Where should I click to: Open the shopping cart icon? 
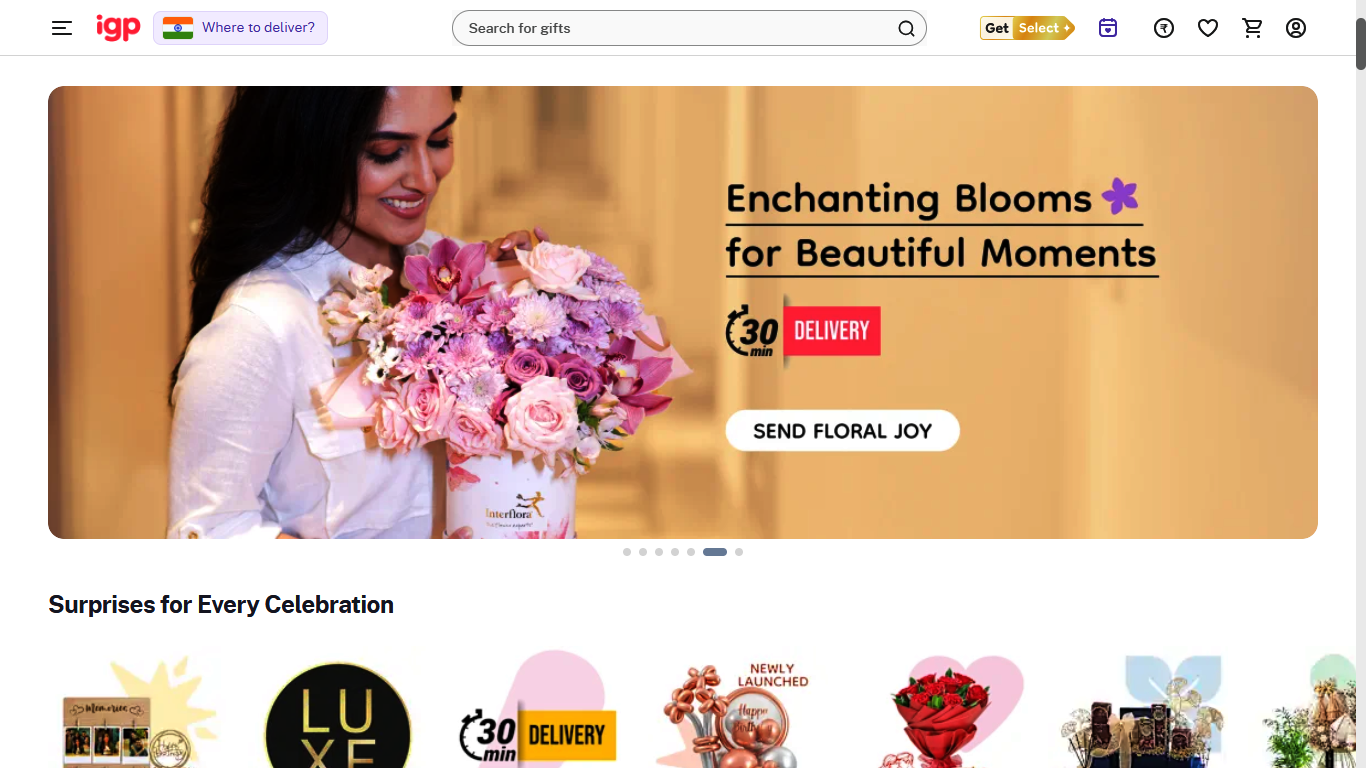click(x=1252, y=28)
